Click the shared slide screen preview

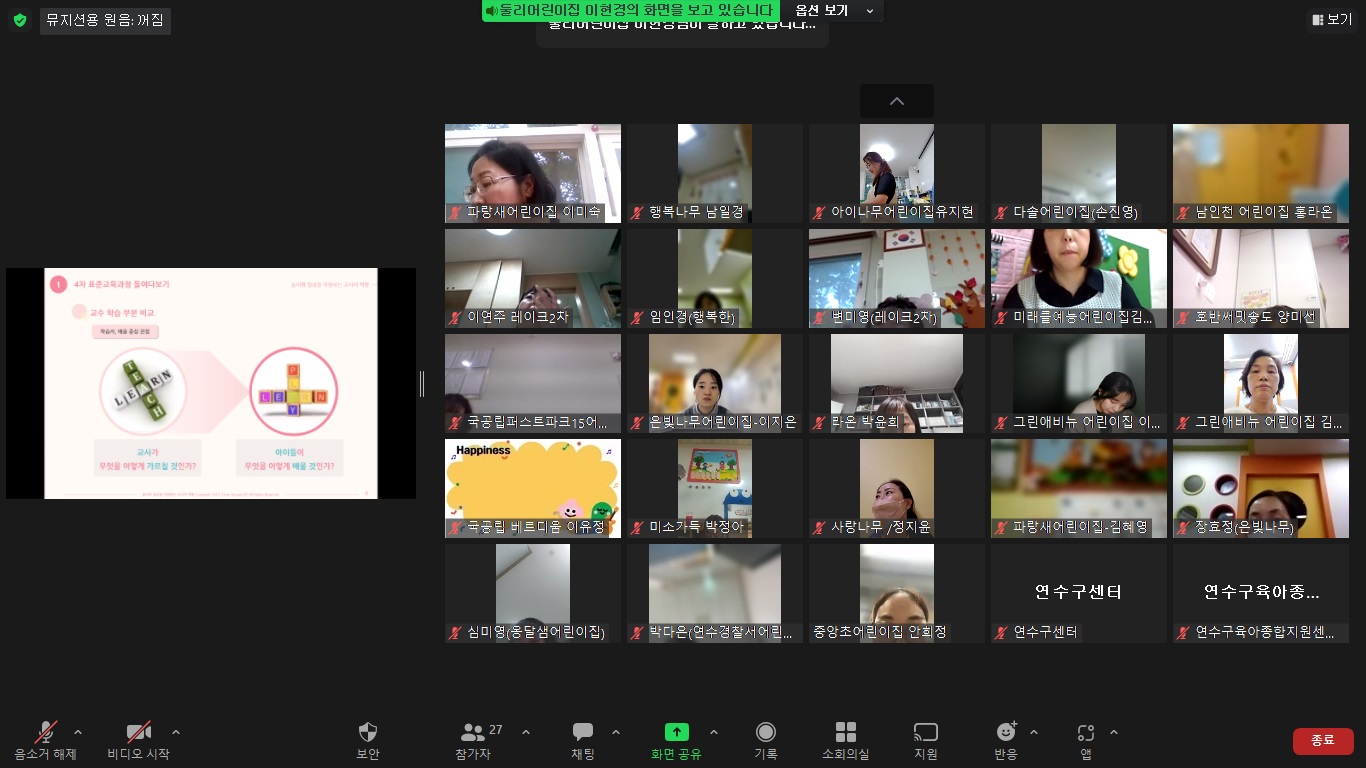211,383
